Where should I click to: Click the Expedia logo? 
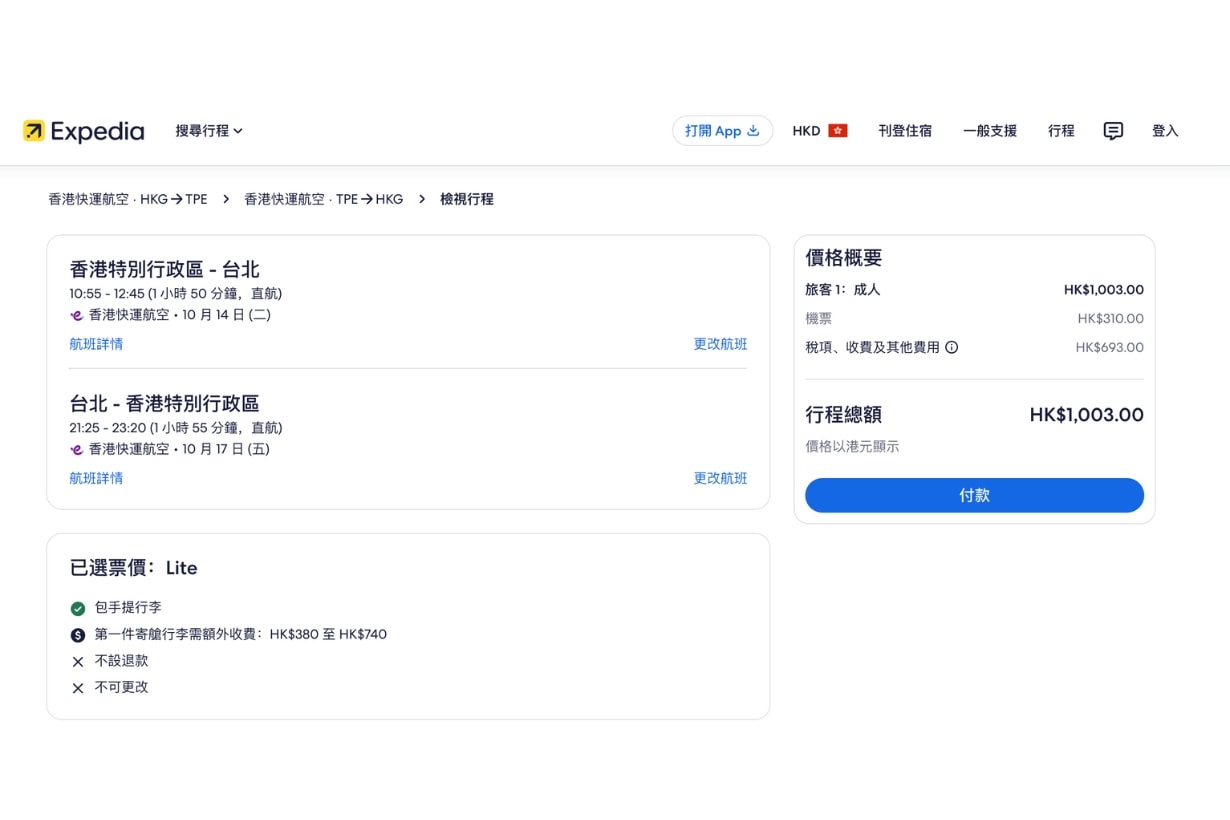tap(83, 130)
